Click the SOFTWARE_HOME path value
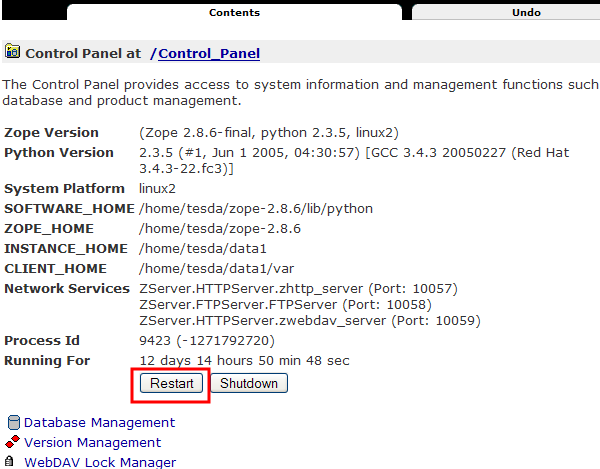600x469 pixels. point(256,209)
